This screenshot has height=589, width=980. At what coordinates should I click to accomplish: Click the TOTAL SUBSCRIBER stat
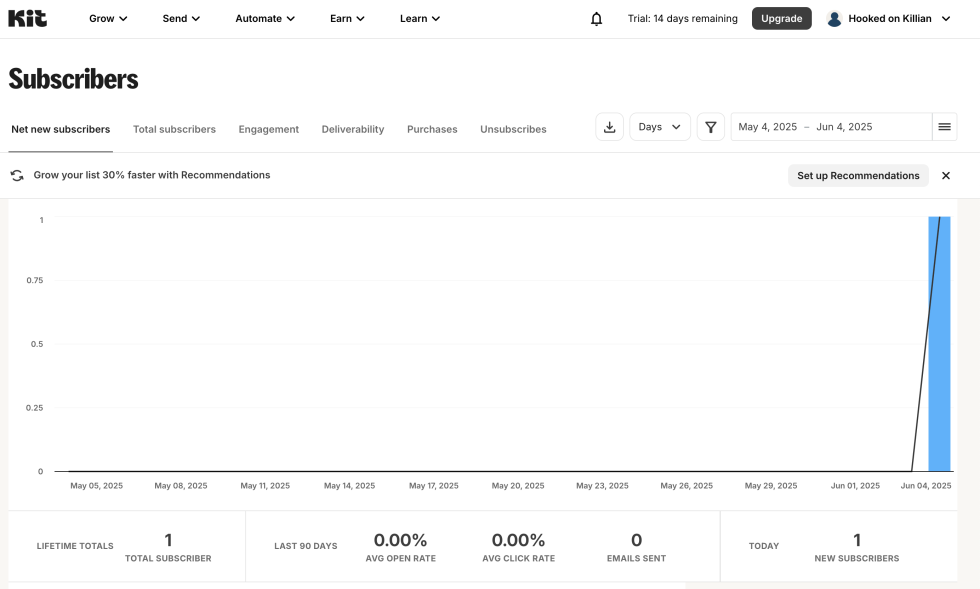[168, 546]
